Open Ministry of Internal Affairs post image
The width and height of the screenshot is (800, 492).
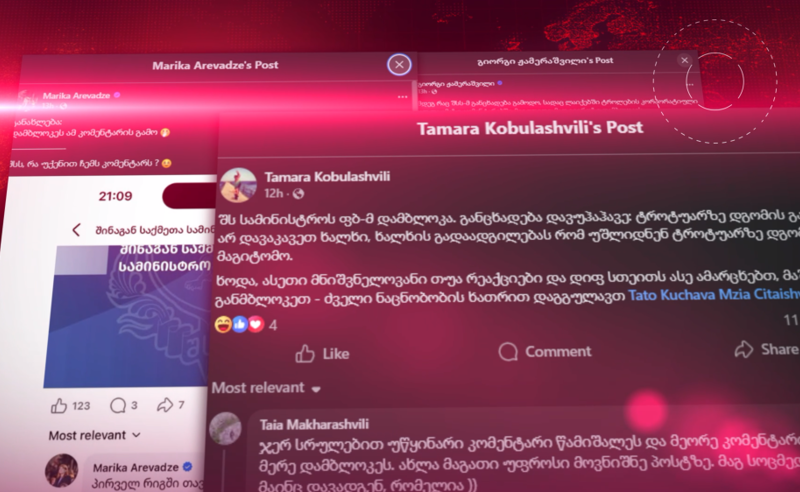pos(127,316)
